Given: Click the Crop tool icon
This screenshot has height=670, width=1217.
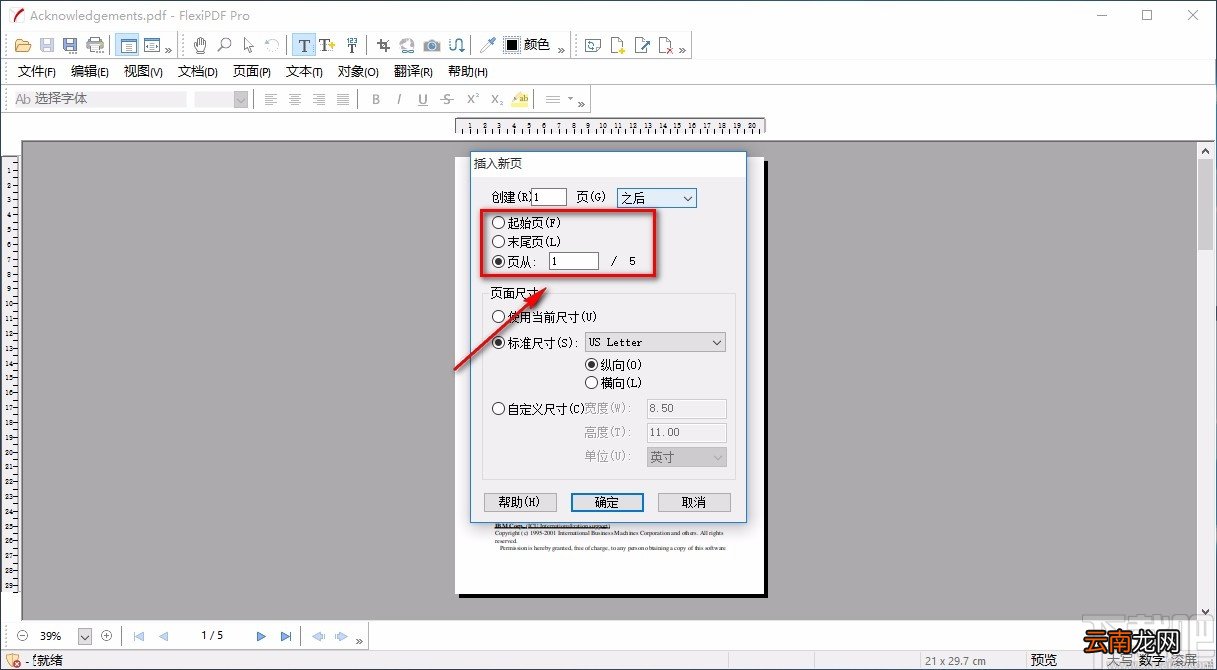Looking at the screenshot, I should click(x=383, y=45).
